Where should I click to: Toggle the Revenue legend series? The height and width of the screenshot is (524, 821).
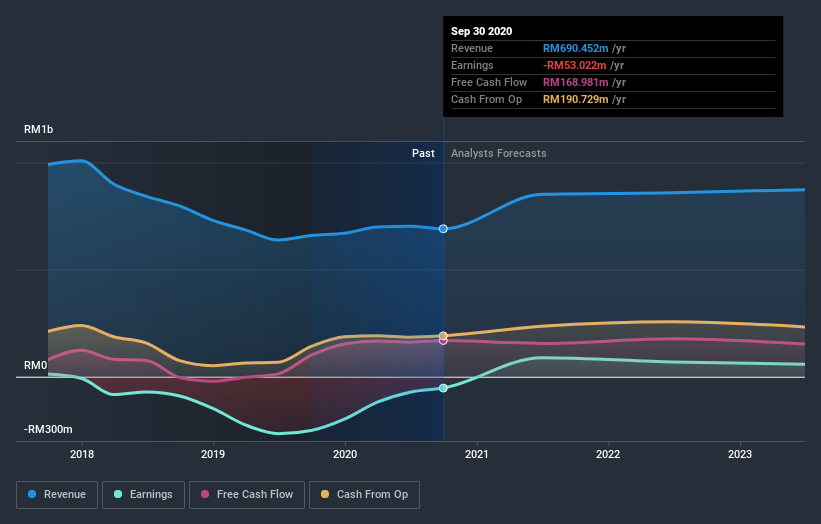point(57,495)
